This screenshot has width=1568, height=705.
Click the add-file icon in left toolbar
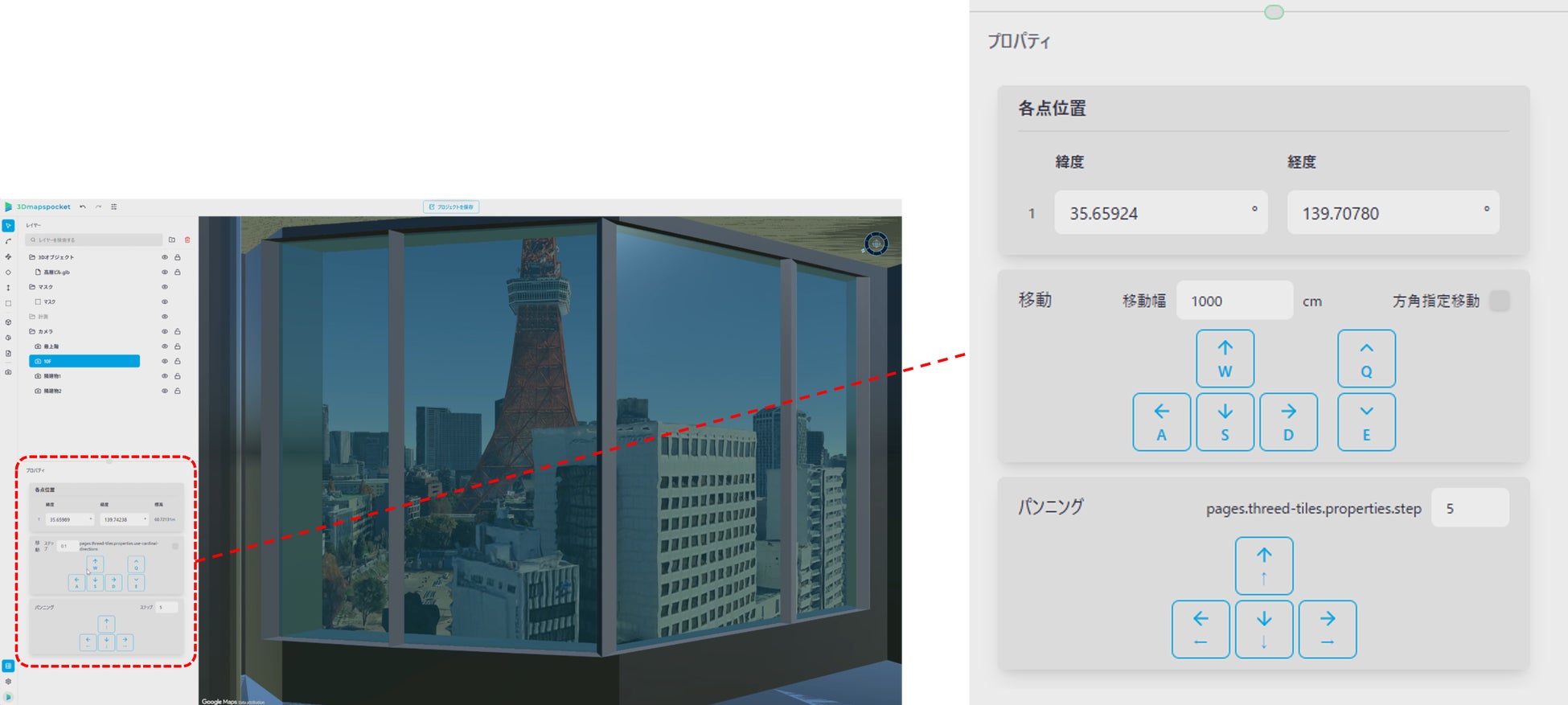point(8,354)
